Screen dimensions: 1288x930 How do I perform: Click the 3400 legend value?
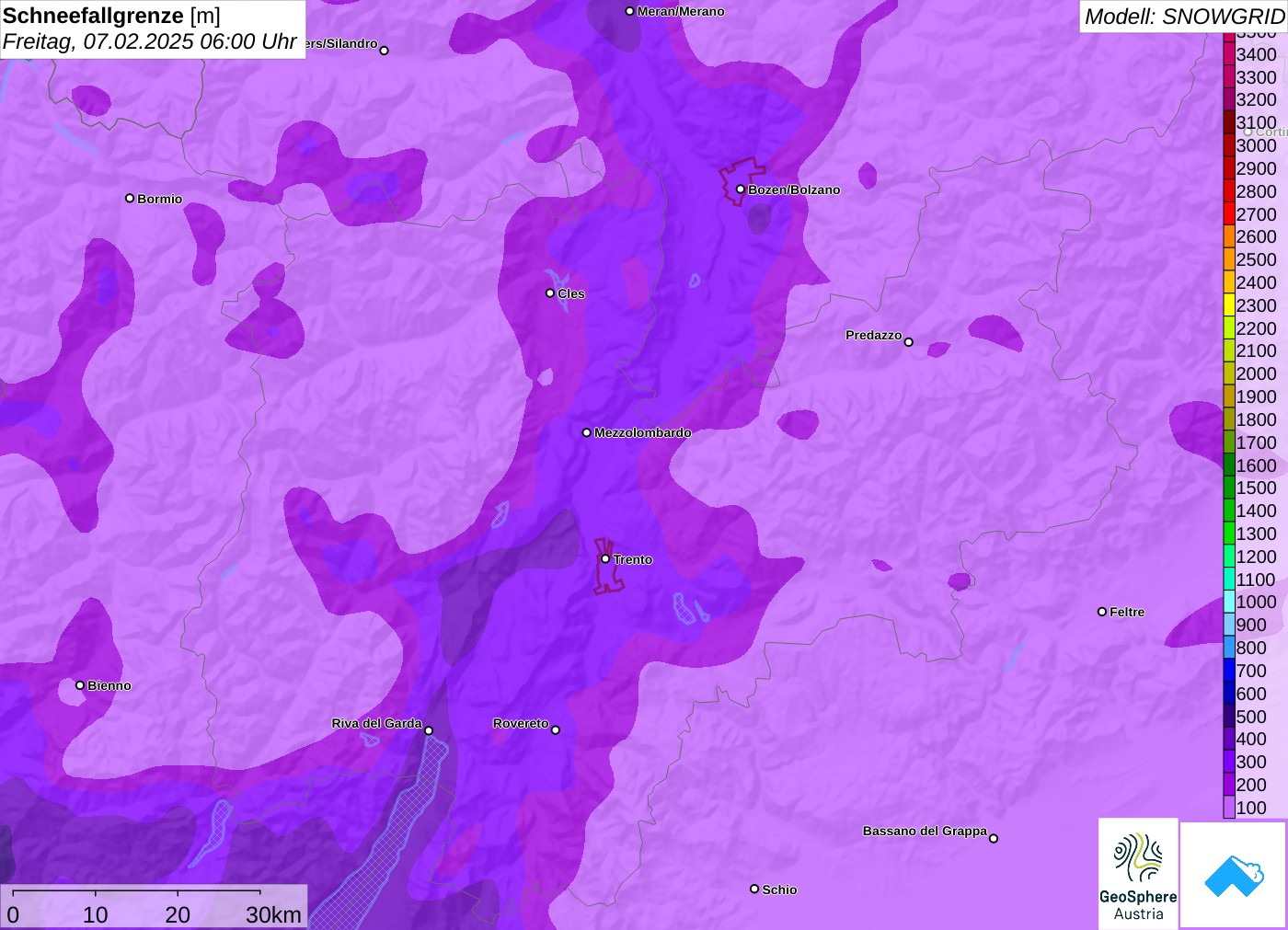click(1257, 54)
